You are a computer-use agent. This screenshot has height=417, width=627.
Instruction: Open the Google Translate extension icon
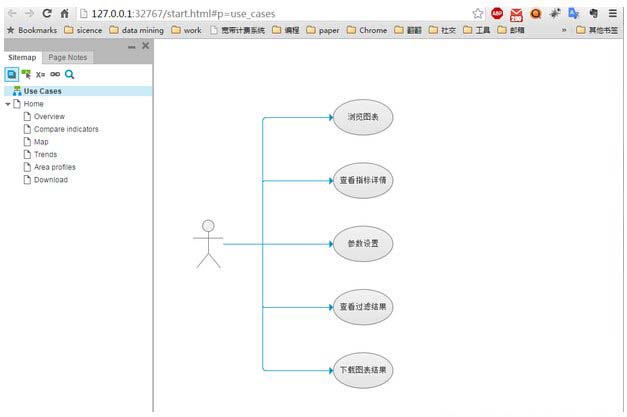coord(573,14)
